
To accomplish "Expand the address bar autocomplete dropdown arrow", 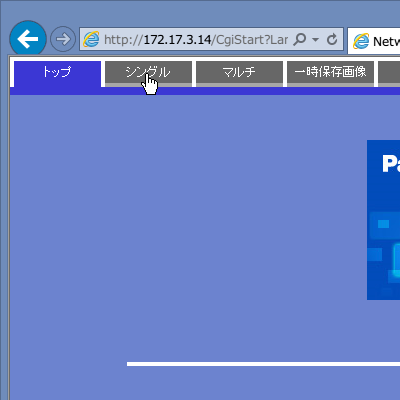I will point(315,40).
